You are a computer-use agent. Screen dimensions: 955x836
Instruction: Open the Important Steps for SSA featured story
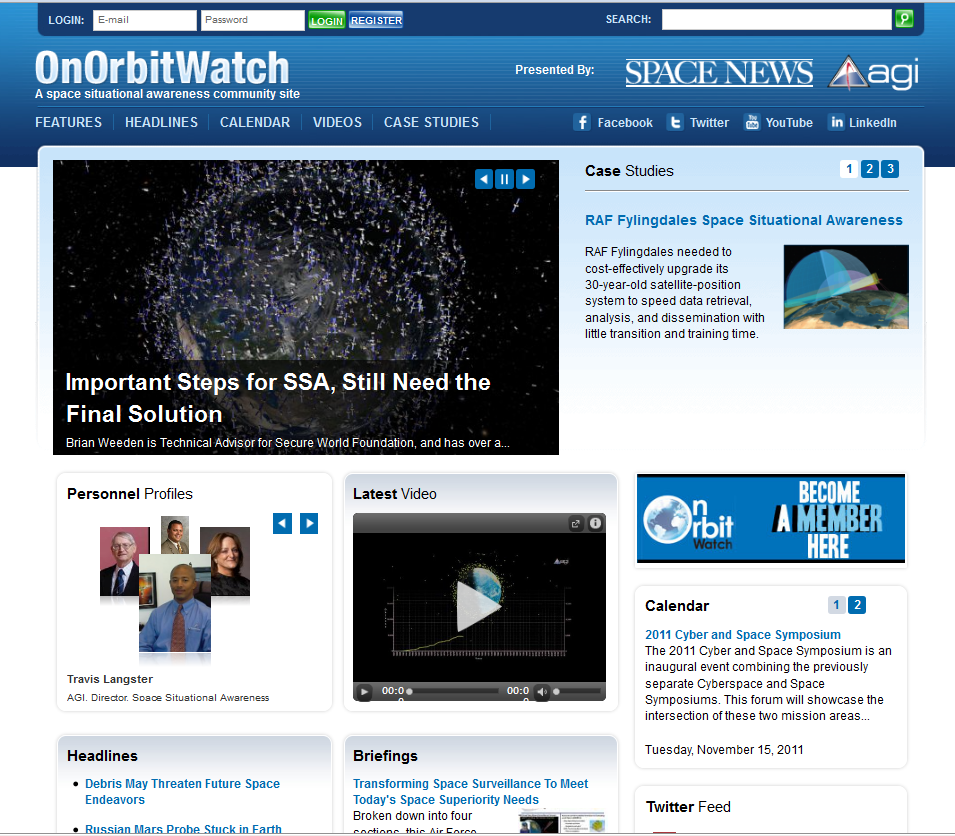(x=278, y=398)
